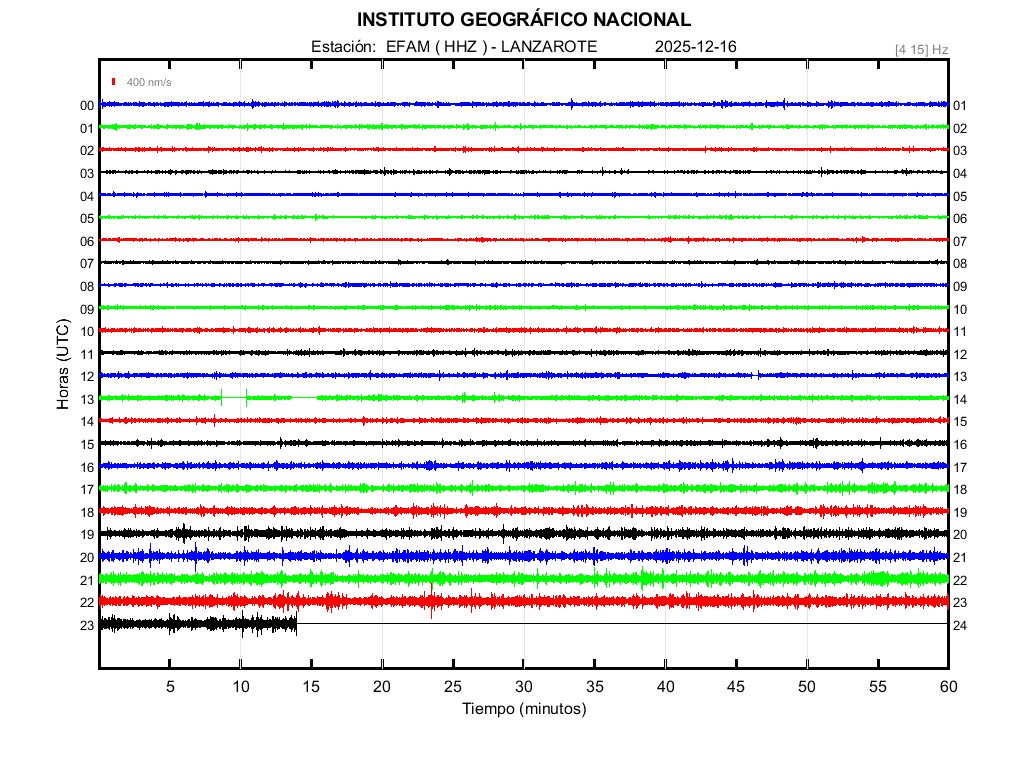This screenshot has height=768, width=1024.
Task: Click the station label EFAM ( HHZ ) - LANZAROTE
Action: [x=454, y=47]
